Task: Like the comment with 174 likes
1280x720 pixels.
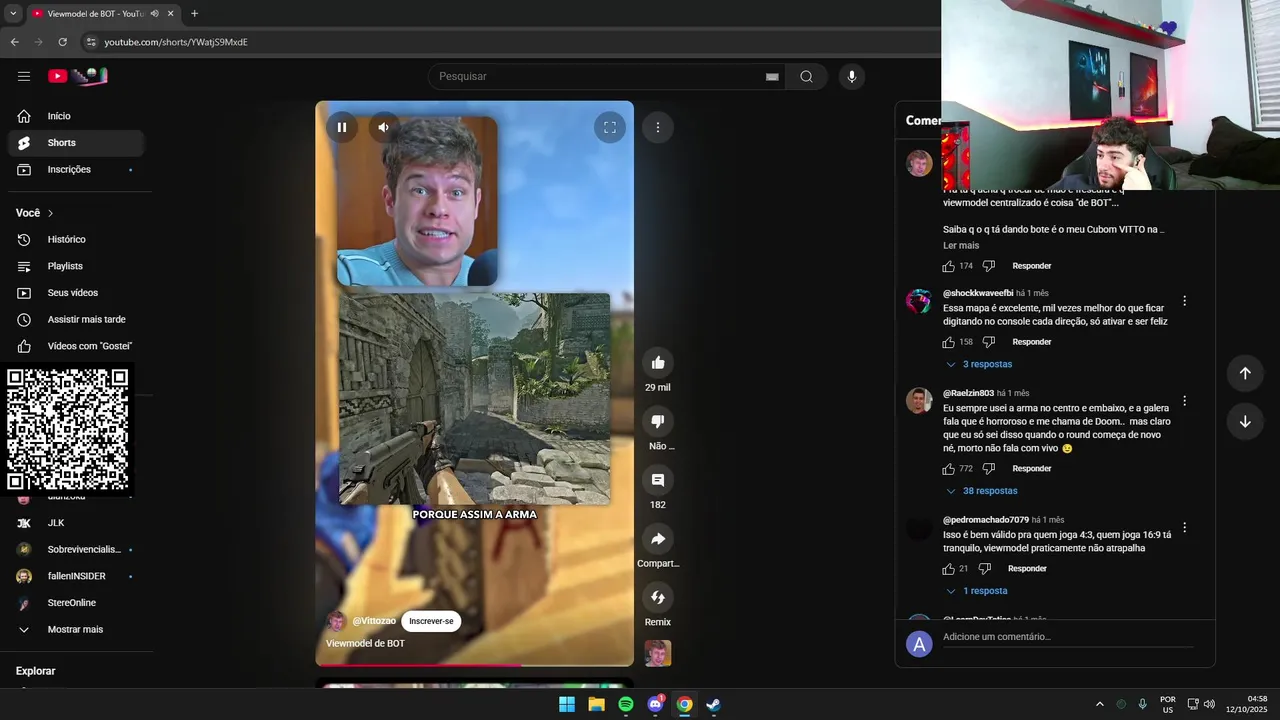Action: point(948,266)
